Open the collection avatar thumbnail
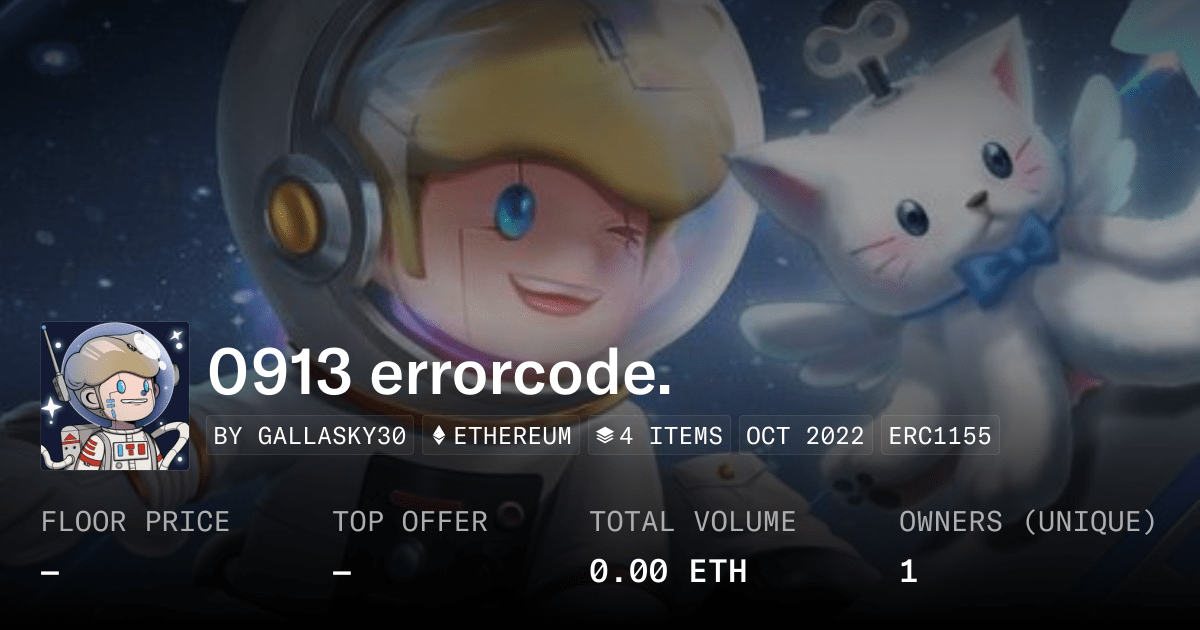The image size is (1200, 630). [115, 396]
